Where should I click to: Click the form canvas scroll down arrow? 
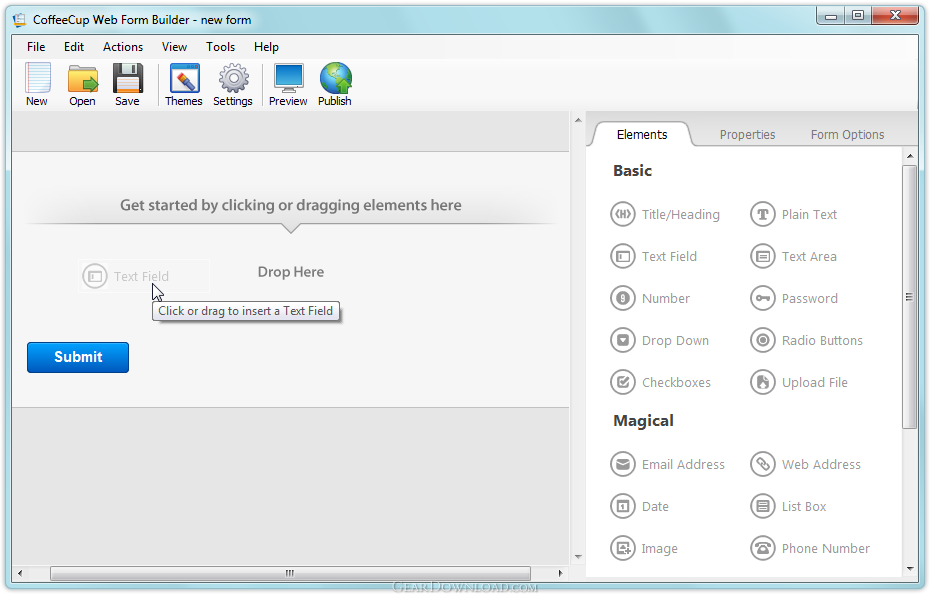tap(578, 557)
